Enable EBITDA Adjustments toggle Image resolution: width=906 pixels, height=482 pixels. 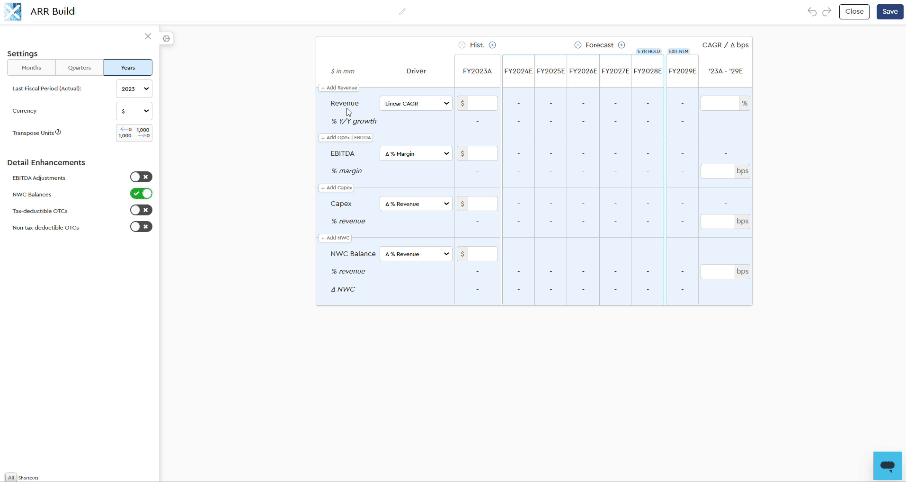(141, 177)
